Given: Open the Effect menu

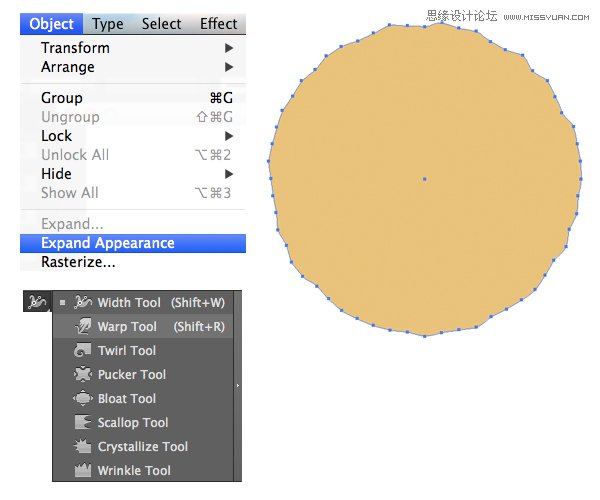Looking at the screenshot, I should 218,24.
